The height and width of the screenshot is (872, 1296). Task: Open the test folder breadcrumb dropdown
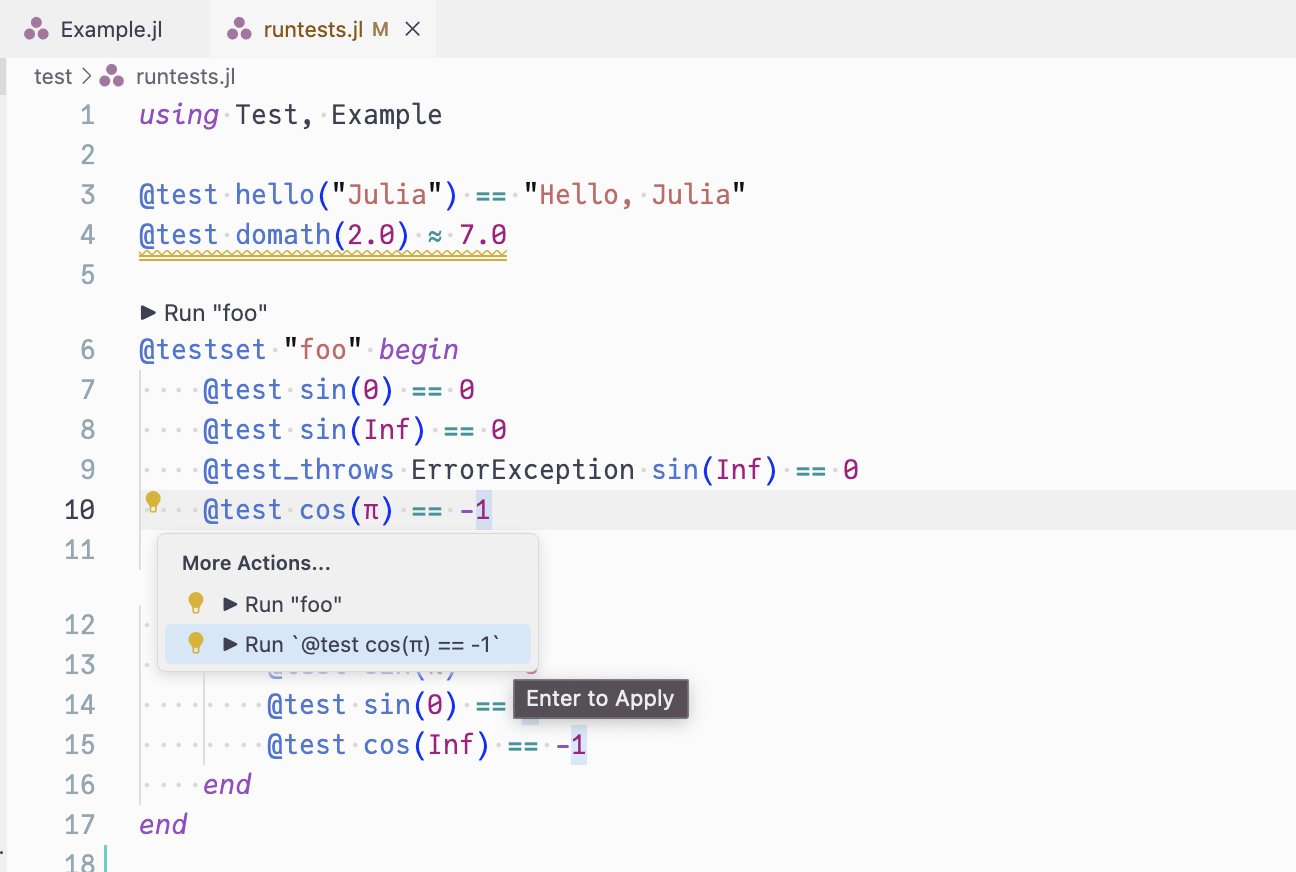53,76
